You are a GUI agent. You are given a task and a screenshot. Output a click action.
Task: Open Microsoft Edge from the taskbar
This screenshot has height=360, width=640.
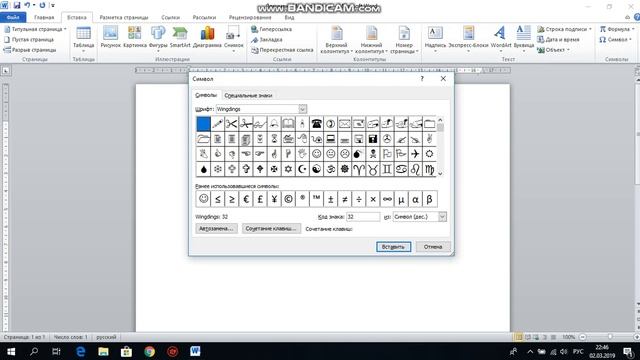click(80, 351)
